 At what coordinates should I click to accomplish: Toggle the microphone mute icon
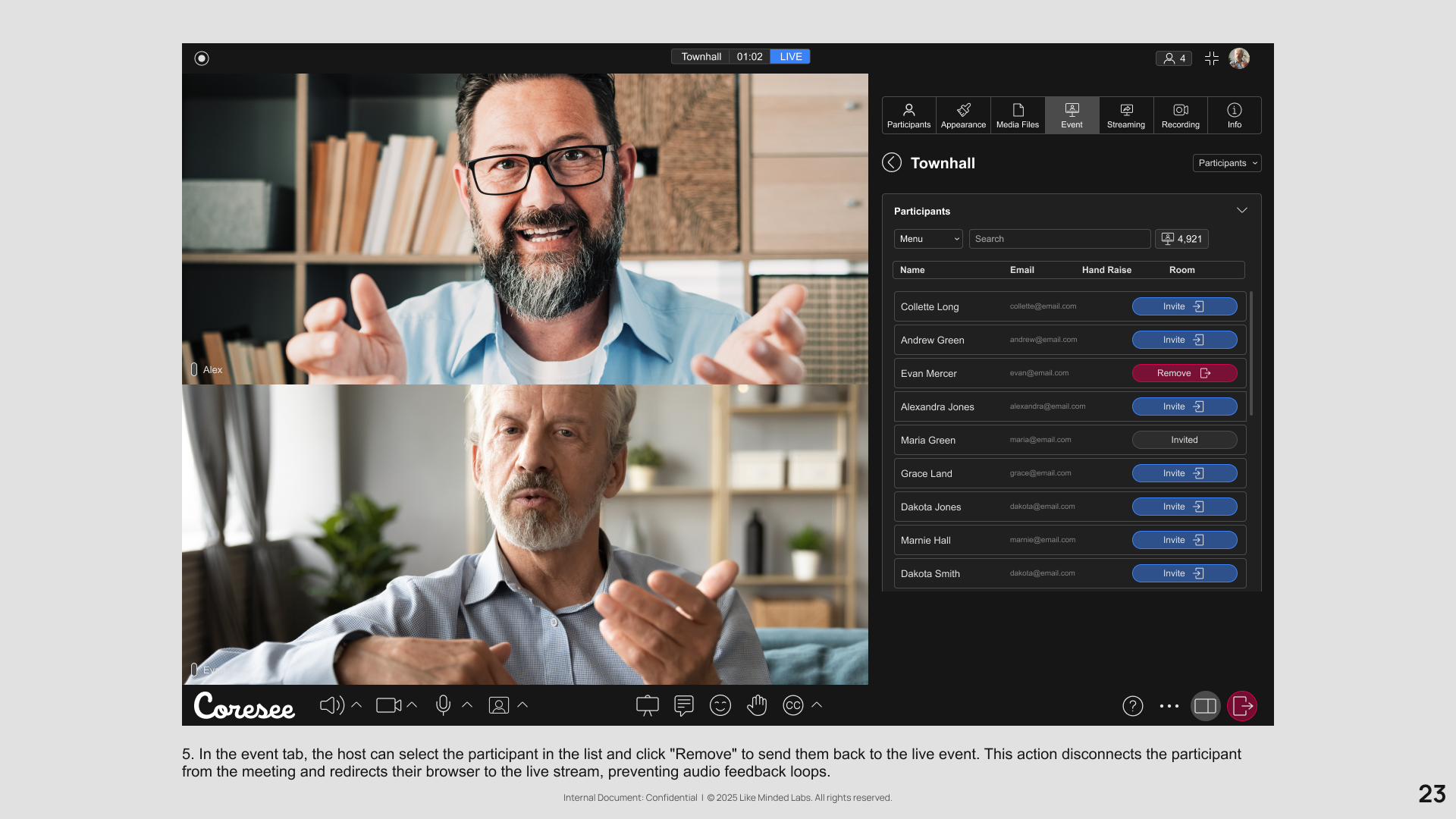443,705
